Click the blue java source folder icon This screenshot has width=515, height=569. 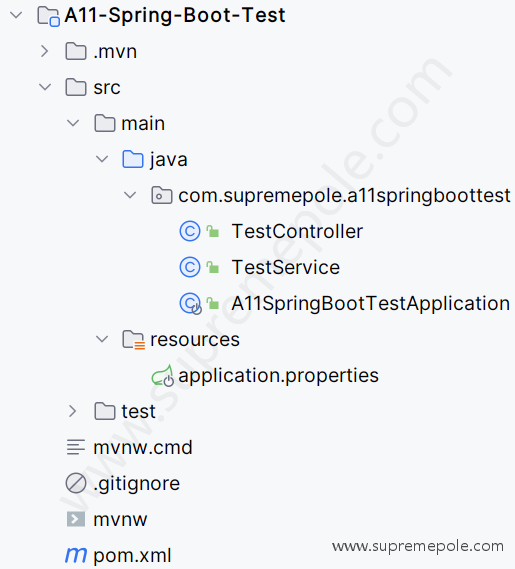tap(133, 159)
